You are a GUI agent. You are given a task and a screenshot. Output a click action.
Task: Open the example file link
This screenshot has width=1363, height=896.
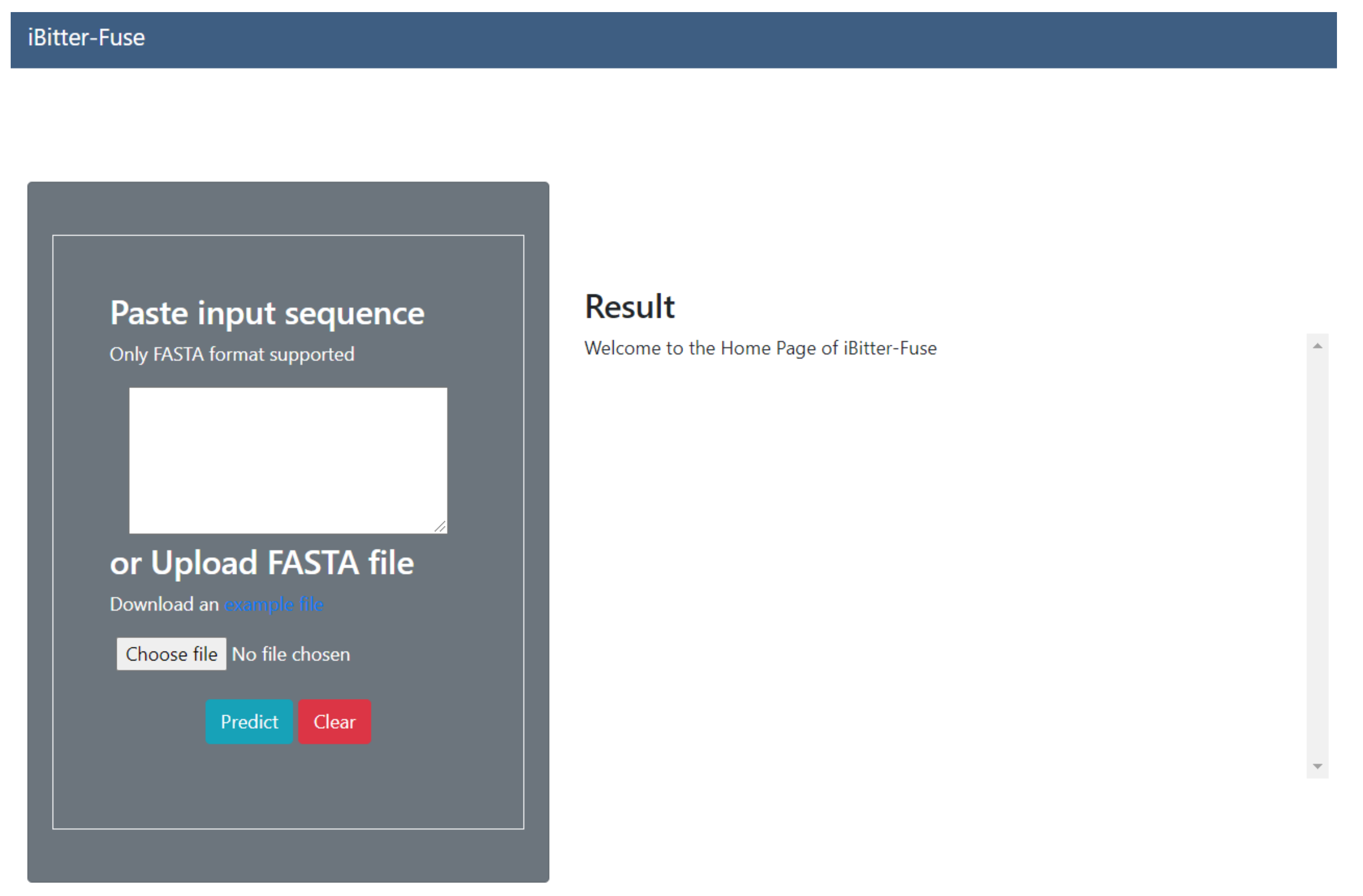coord(274,605)
